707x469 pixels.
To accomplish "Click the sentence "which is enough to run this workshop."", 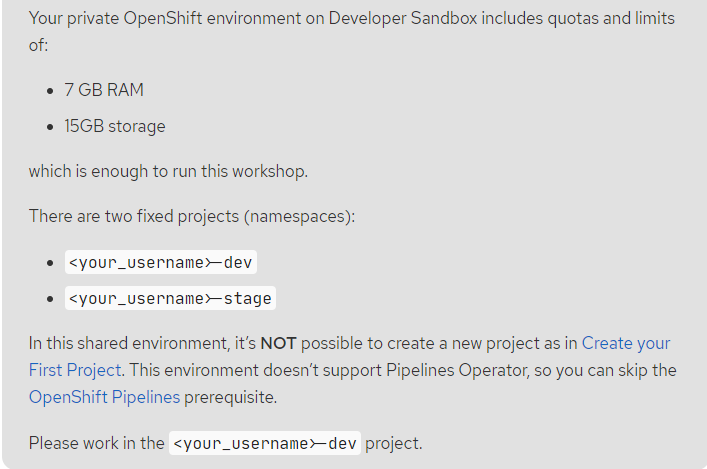I will point(168,172).
